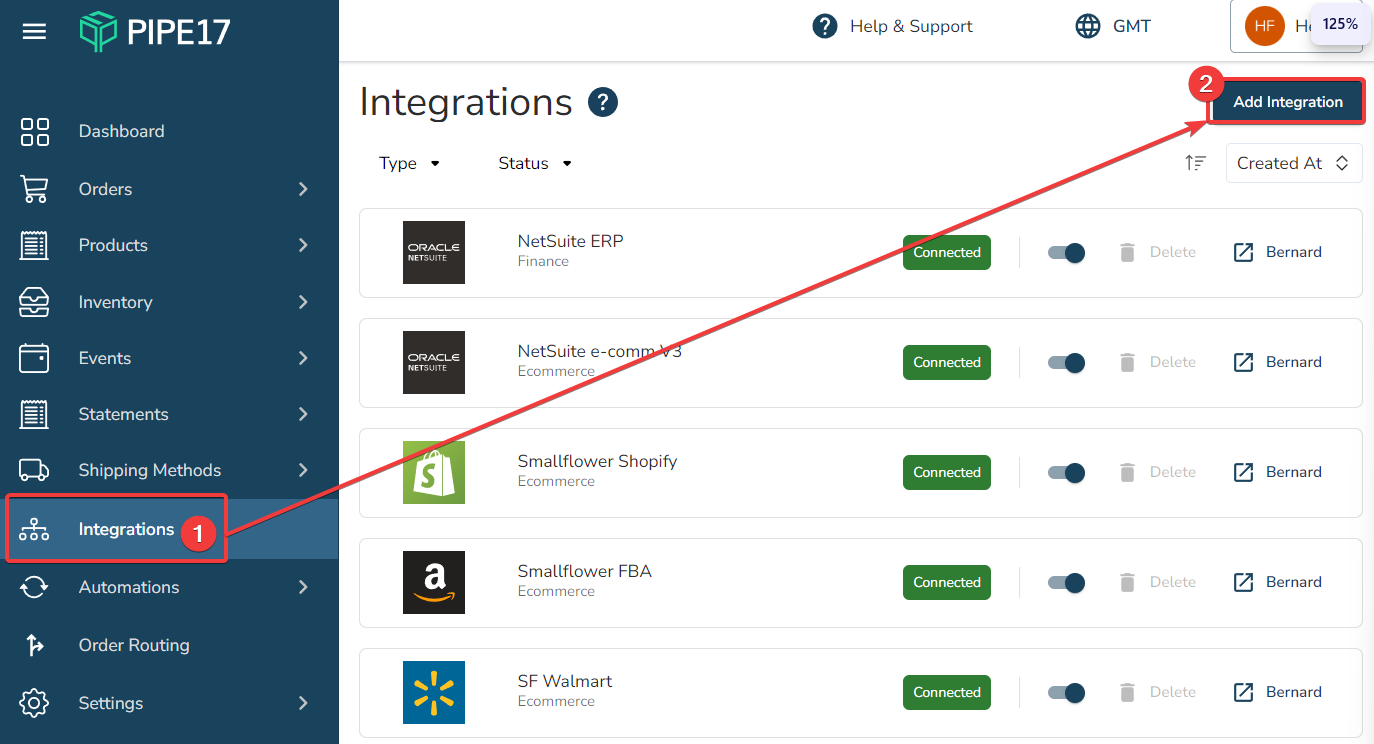Expand the Products submenu chevron

pos(303,245)
